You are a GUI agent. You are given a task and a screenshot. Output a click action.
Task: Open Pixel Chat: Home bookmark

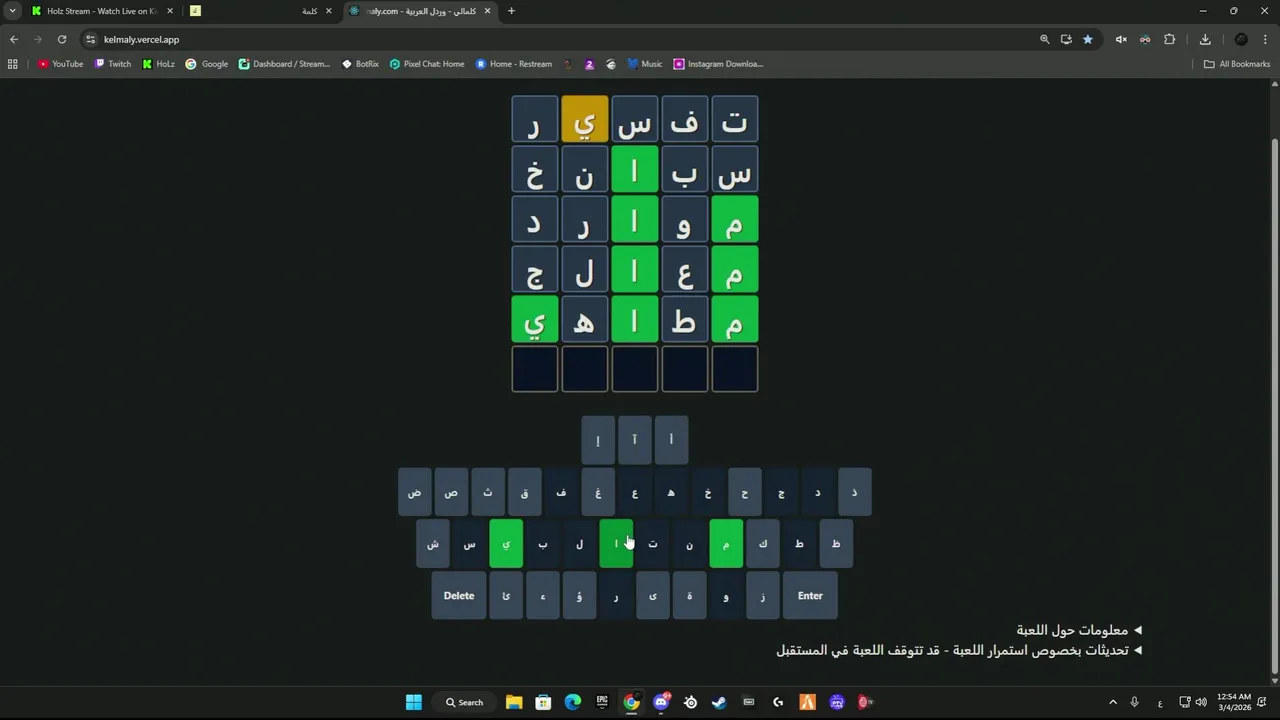coord(427,64)
